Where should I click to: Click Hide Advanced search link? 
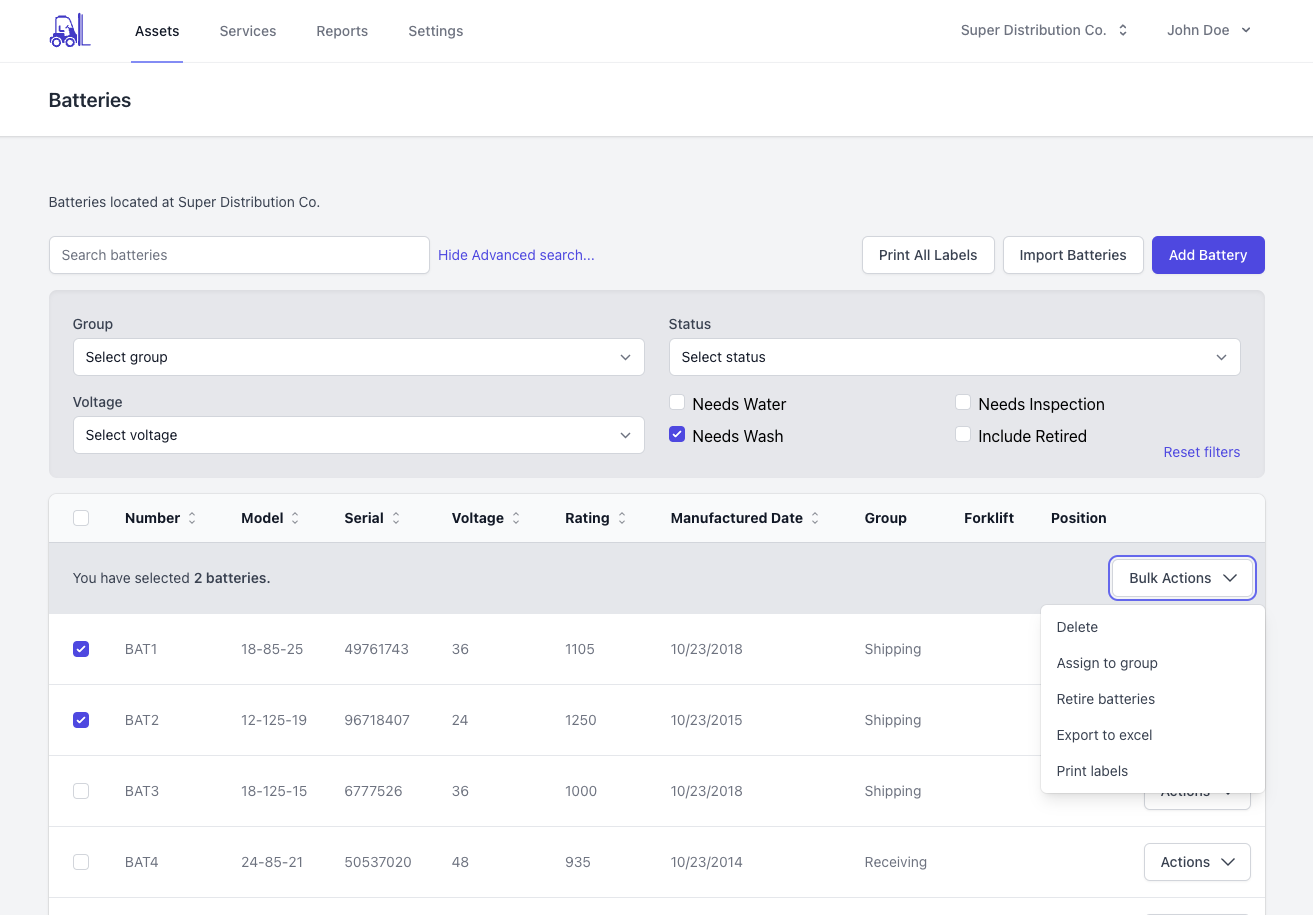click(x=516, y=255)
